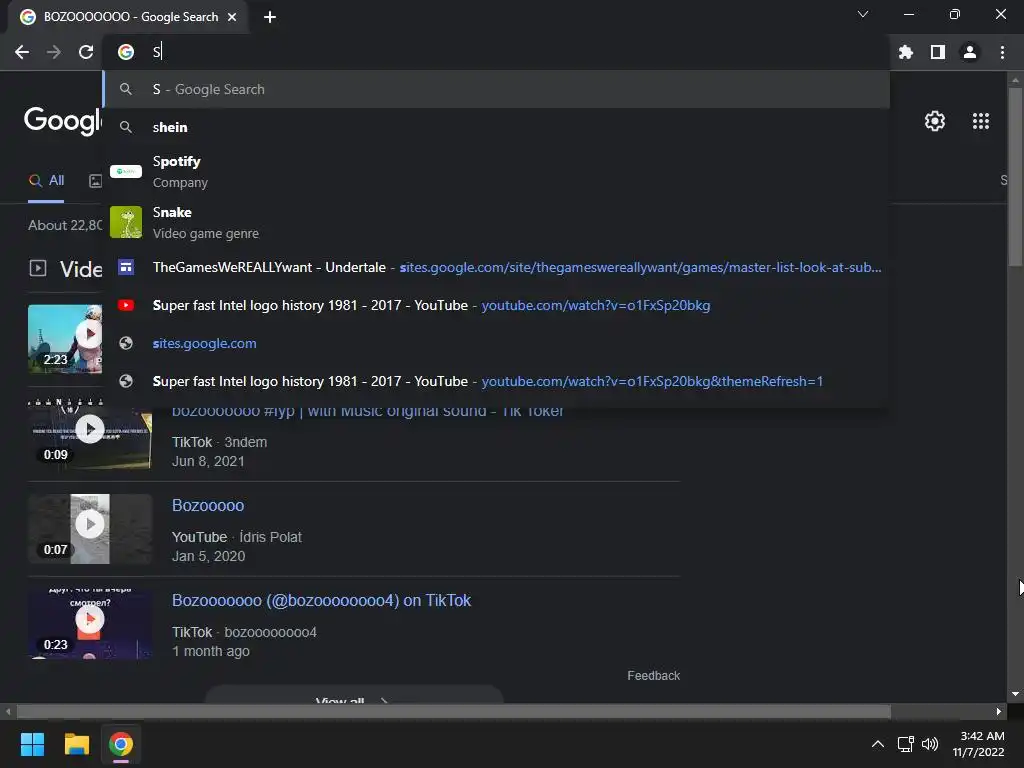Click the browser back arrow

click(22, 52)
